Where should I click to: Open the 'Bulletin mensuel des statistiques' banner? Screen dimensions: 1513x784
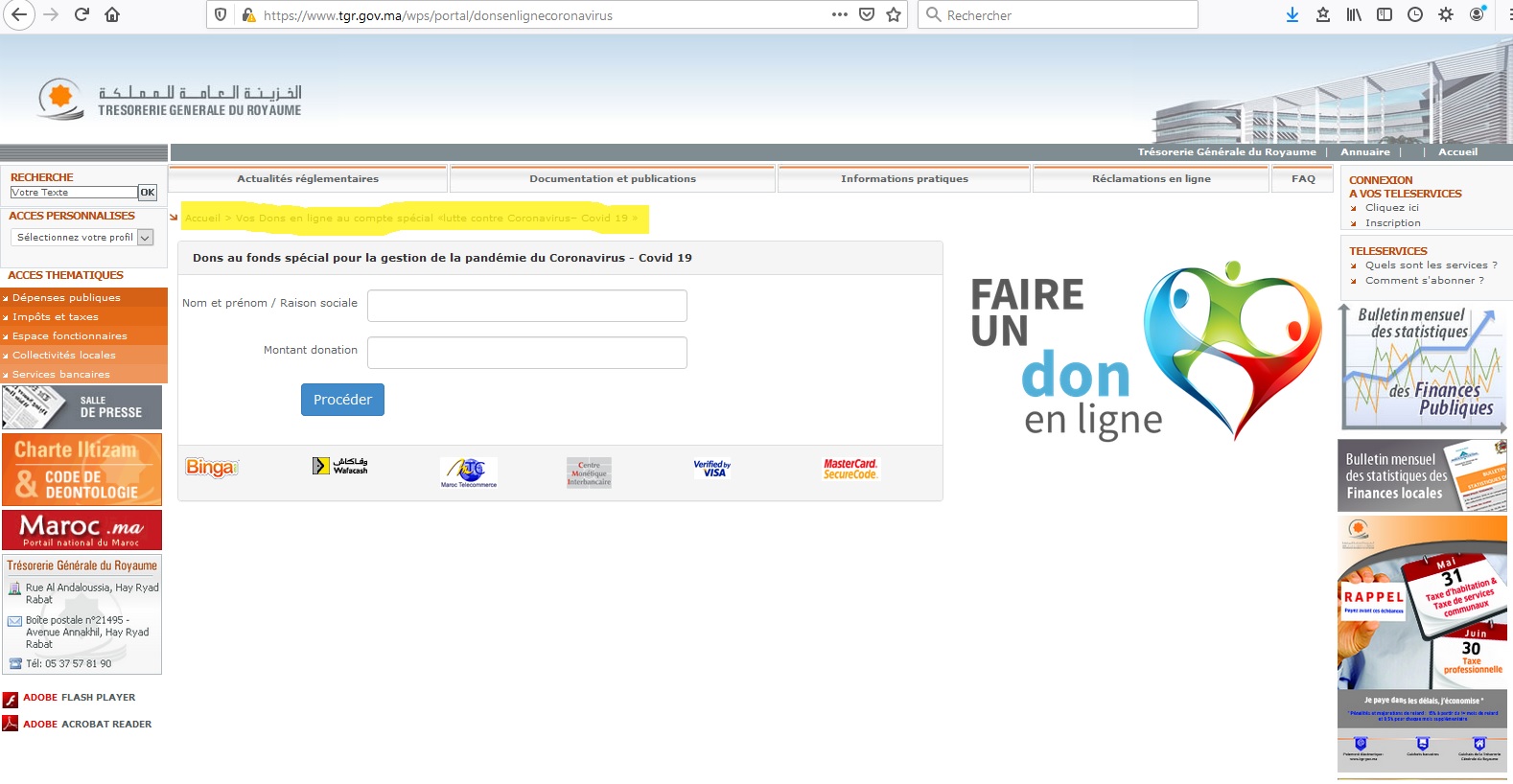click(x=1422, y=367)
